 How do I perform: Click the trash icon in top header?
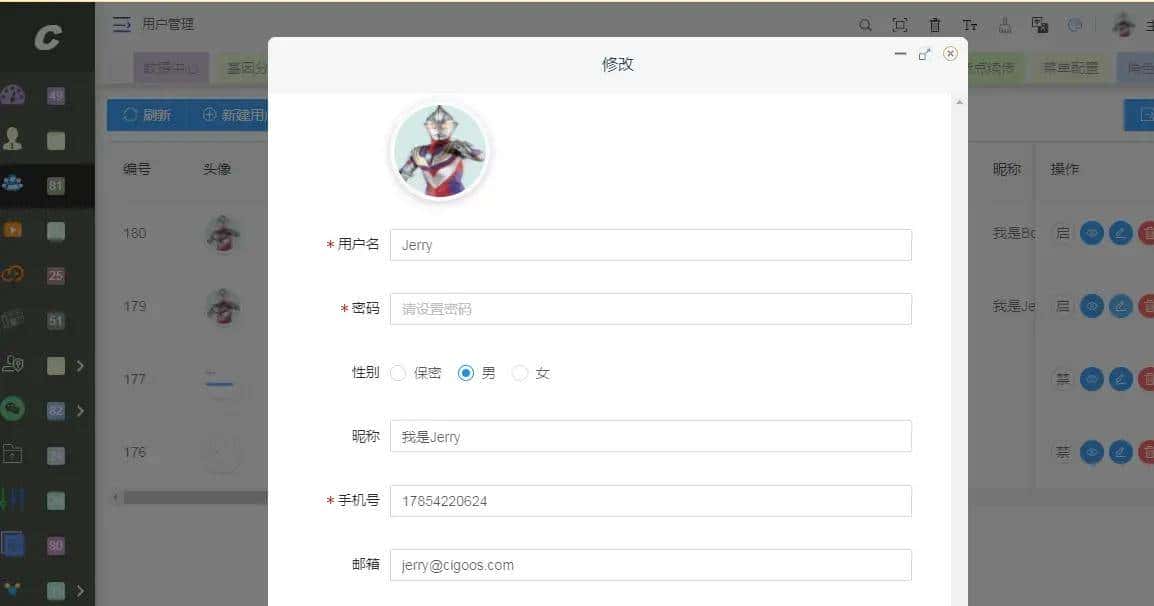click(x=935, y=25)
